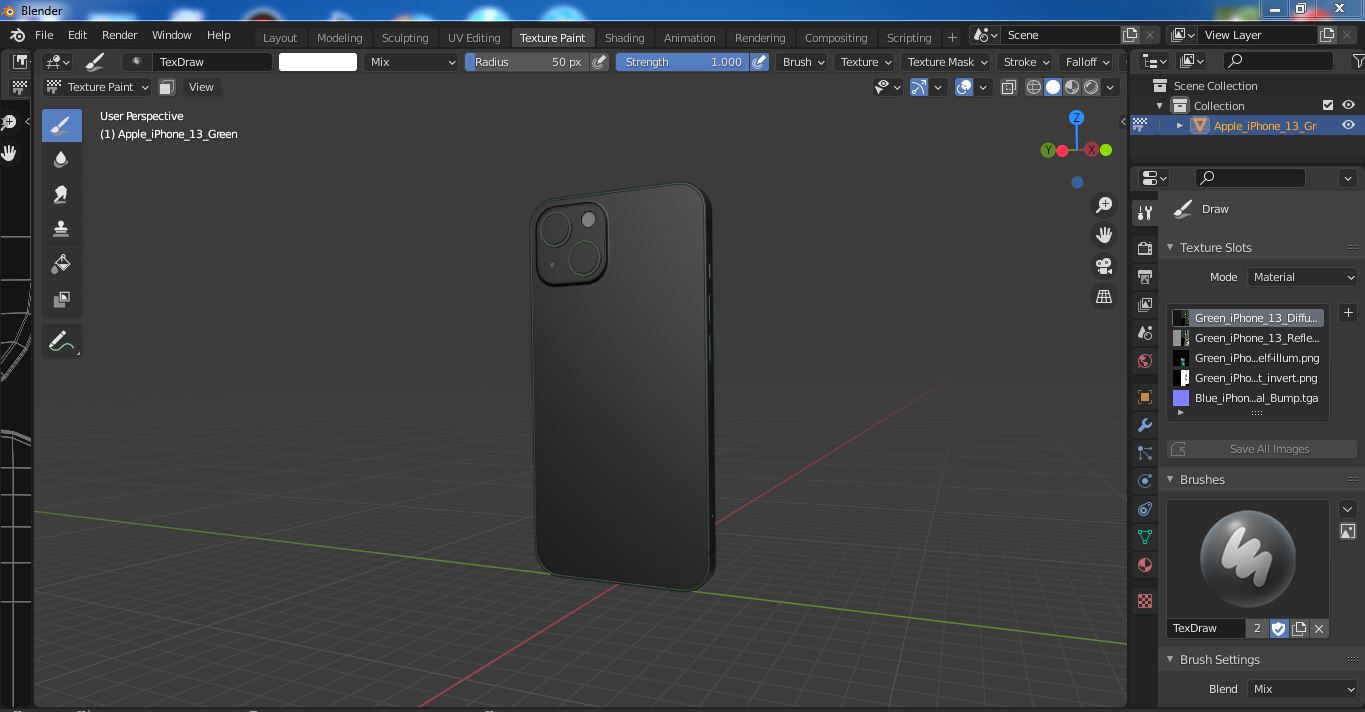This screenshot has height=712, width=1365.
Task: Switch to solid viewport shading
Action: click(x=1053, y=87)
